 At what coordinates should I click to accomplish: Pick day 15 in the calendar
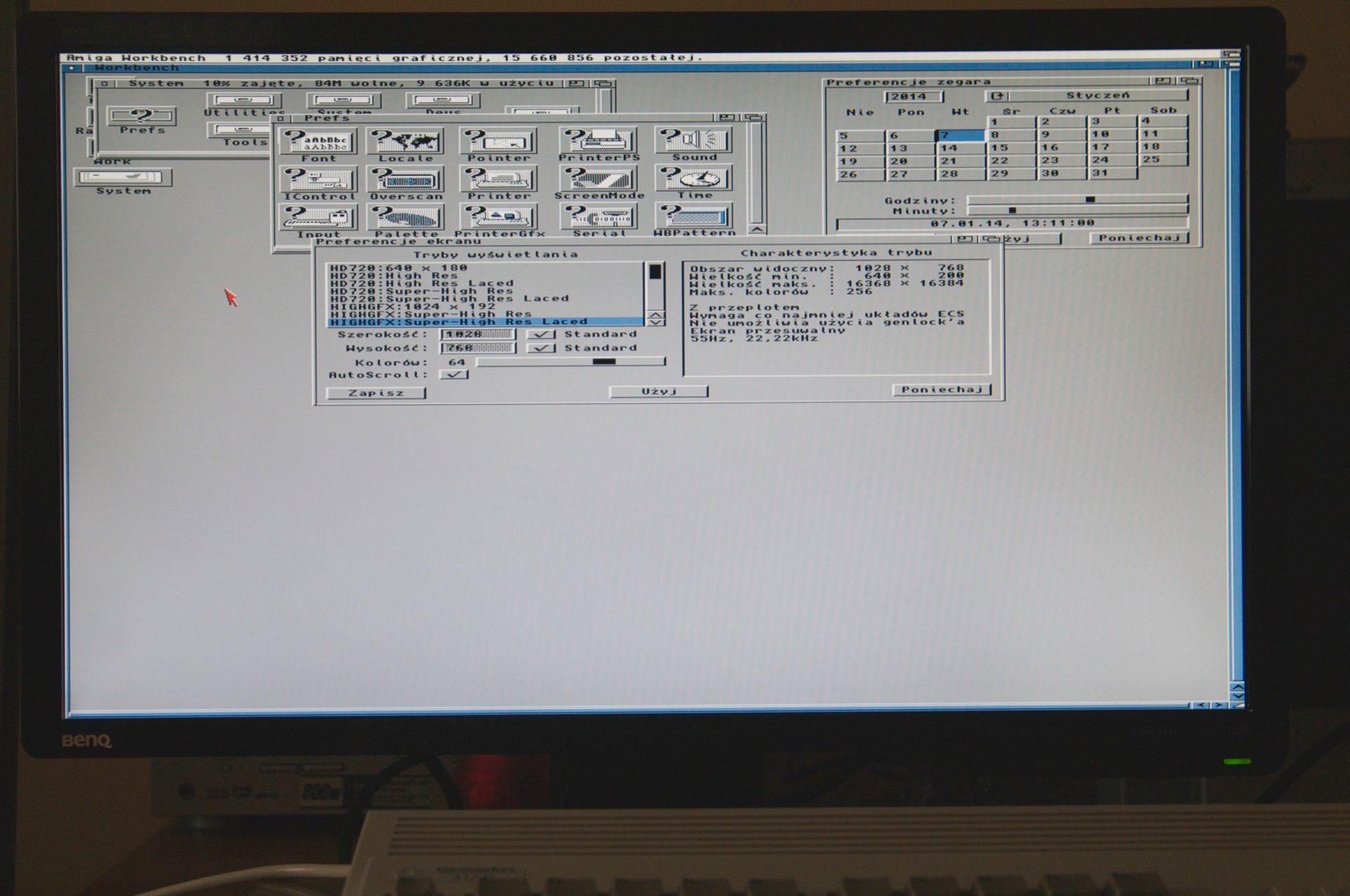pyautogui.click(x=1011, y=148)
